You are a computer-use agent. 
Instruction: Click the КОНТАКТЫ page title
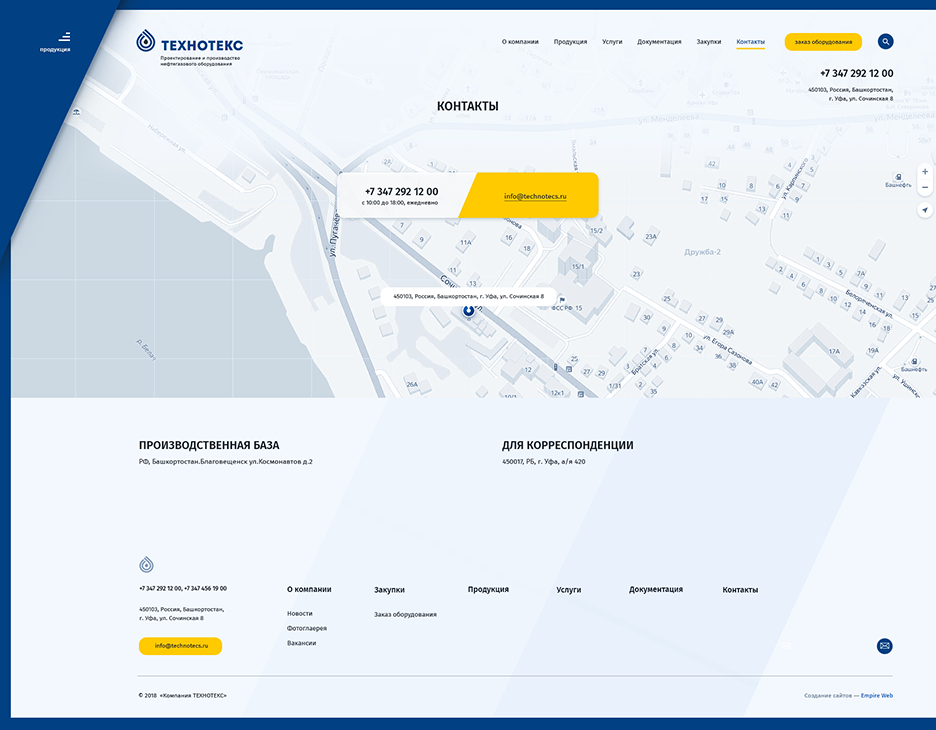click(x=467, y=106)
